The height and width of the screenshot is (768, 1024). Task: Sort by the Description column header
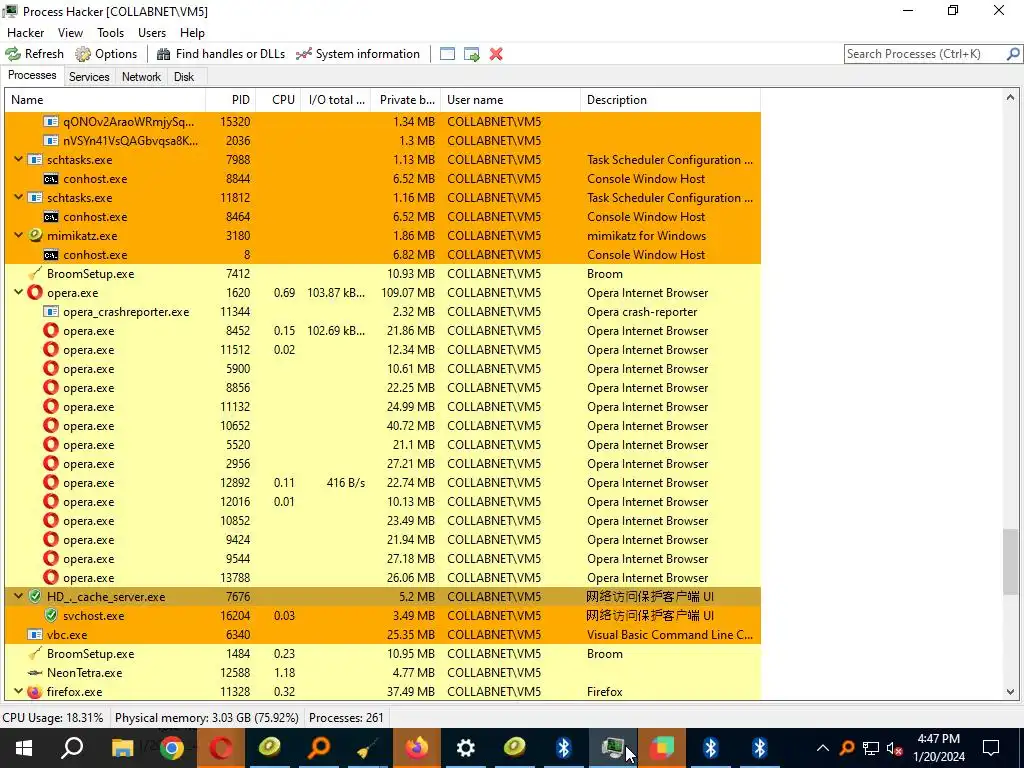click(670, 100)
